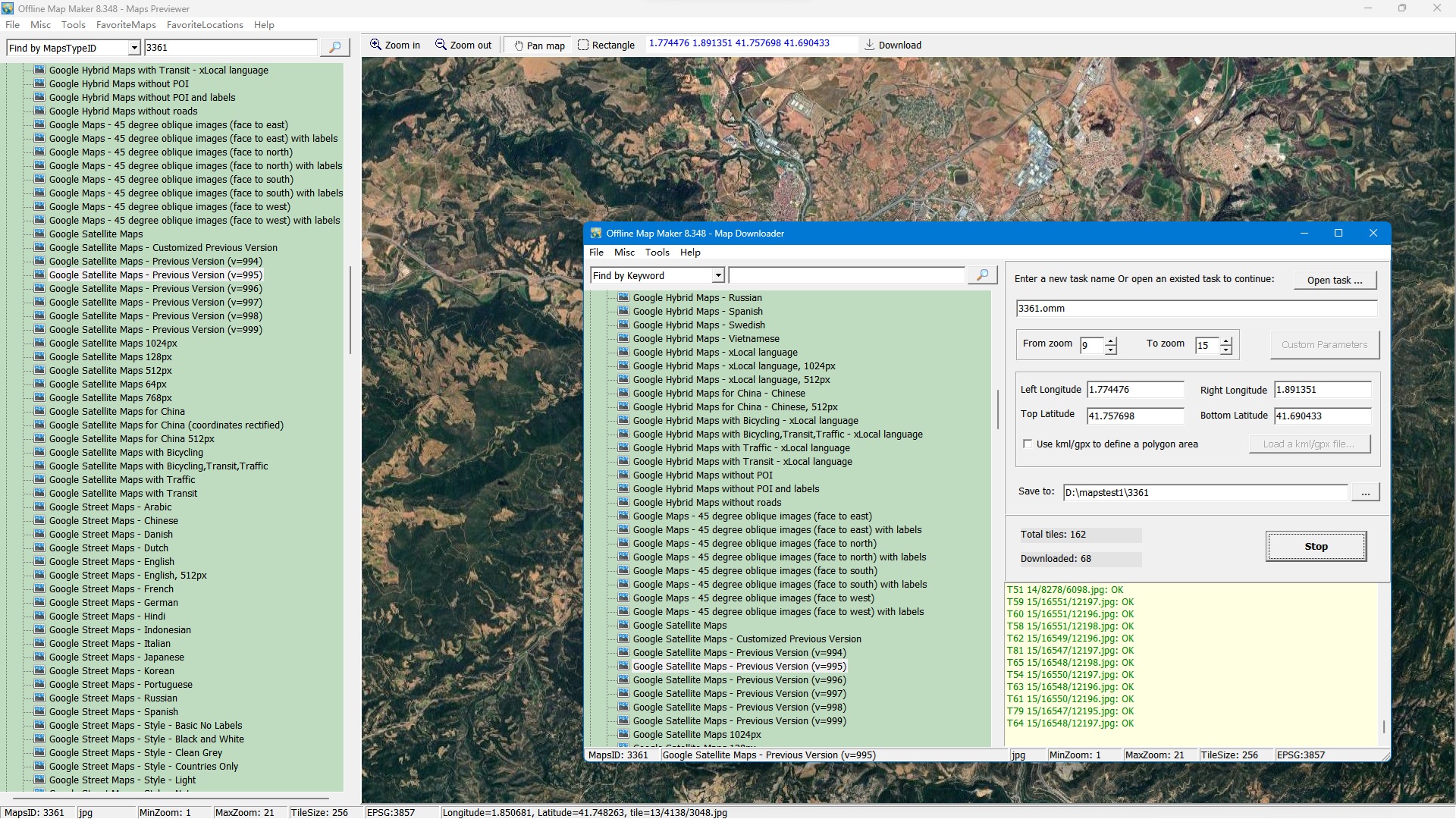Click search icon in Map Downloader window
The width and height of the screenshot is (1456, 819).
(x=982, y=275)
